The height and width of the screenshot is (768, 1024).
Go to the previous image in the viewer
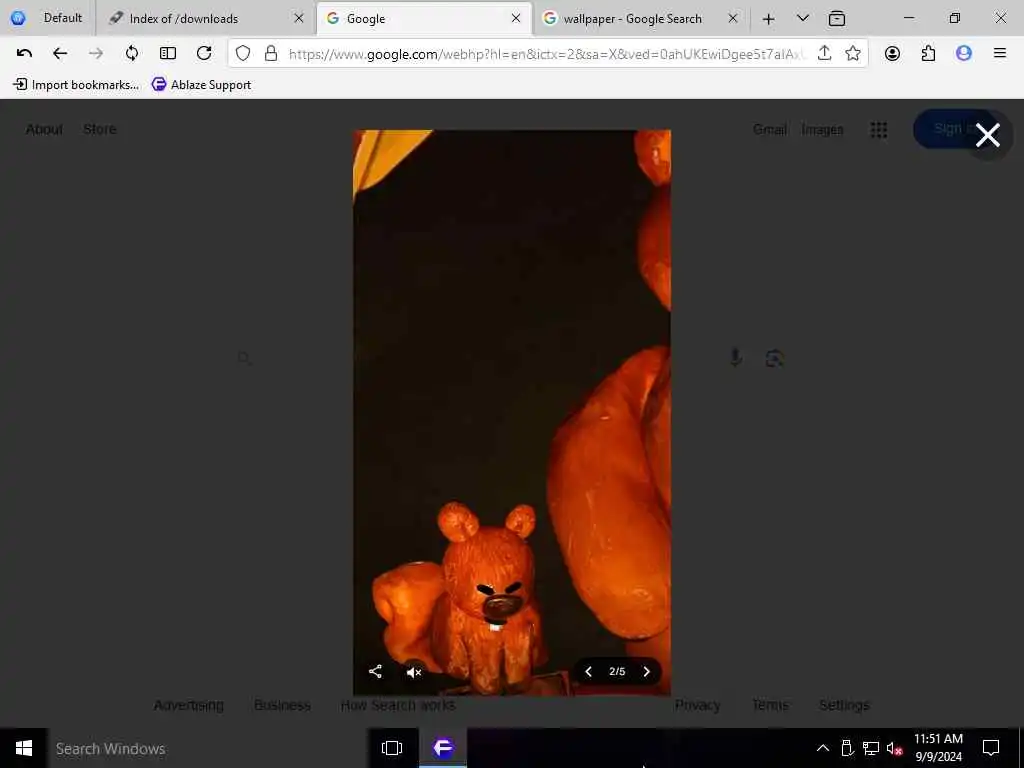pos(588,671)
